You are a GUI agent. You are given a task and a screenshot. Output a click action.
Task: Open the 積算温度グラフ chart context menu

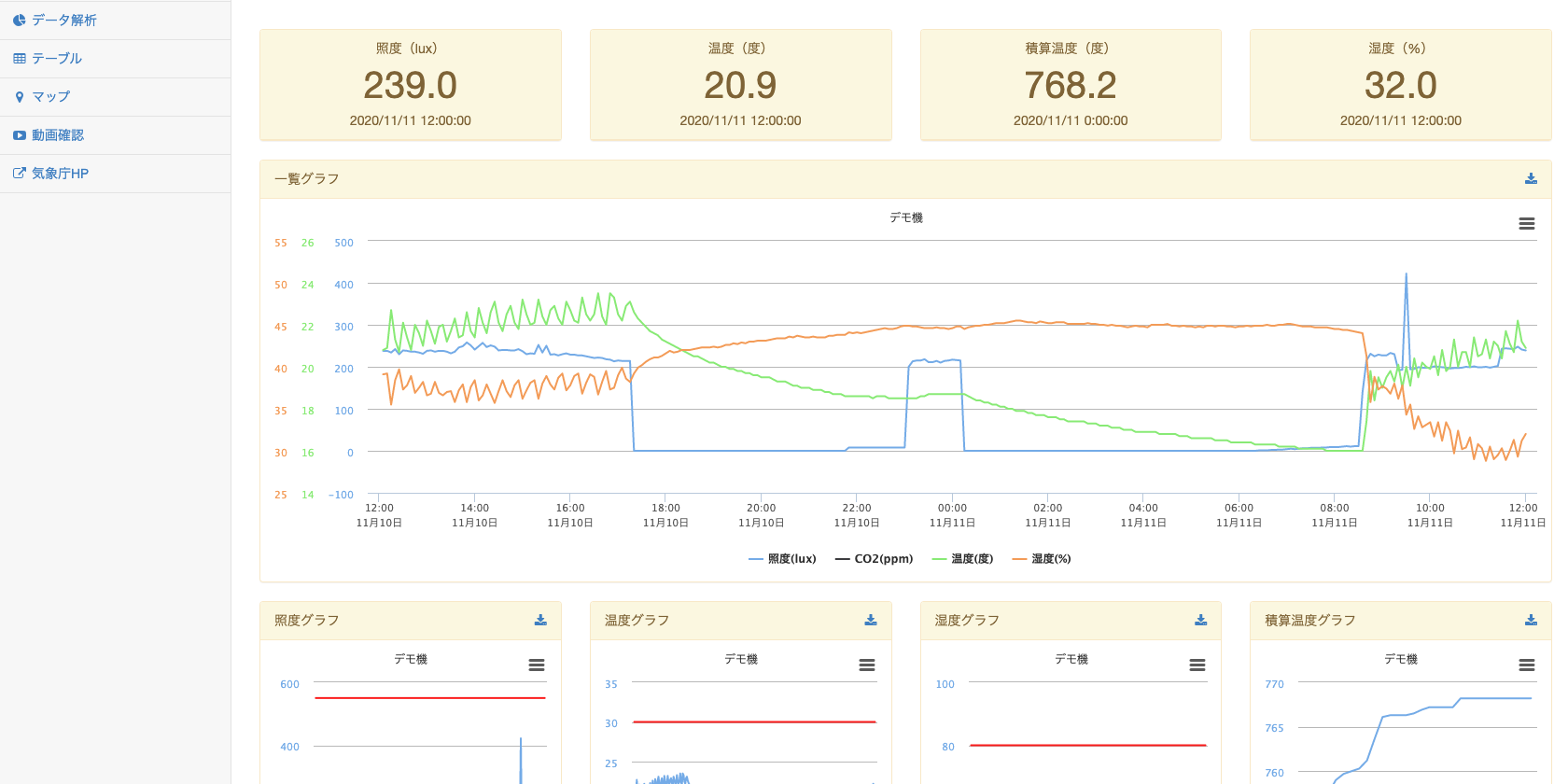(1527, 665)
